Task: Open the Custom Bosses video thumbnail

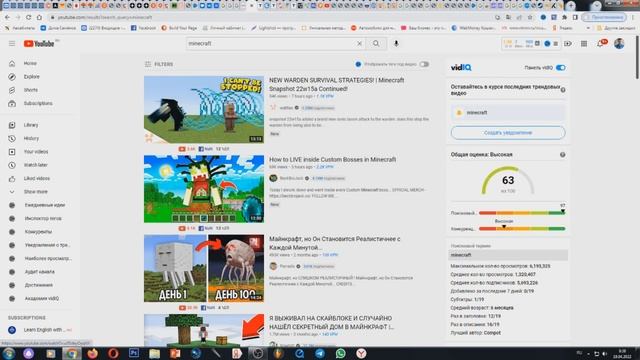Action: pos(204,189)
